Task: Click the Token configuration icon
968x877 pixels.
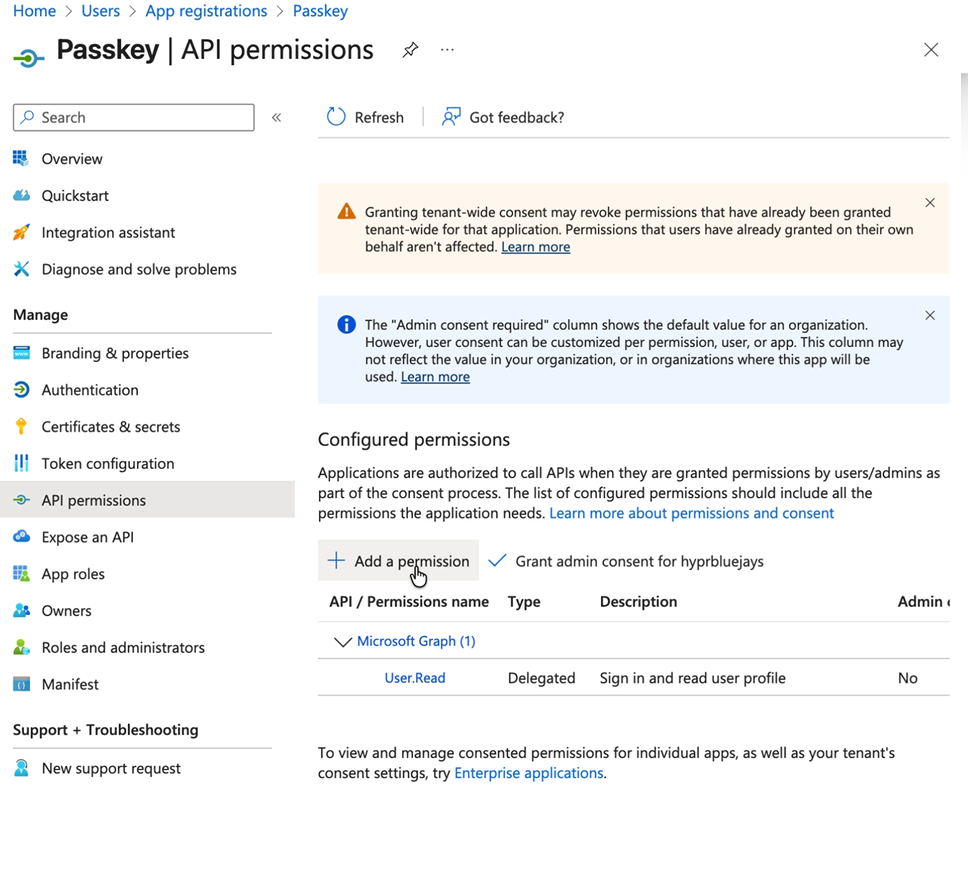Action: 21,464
